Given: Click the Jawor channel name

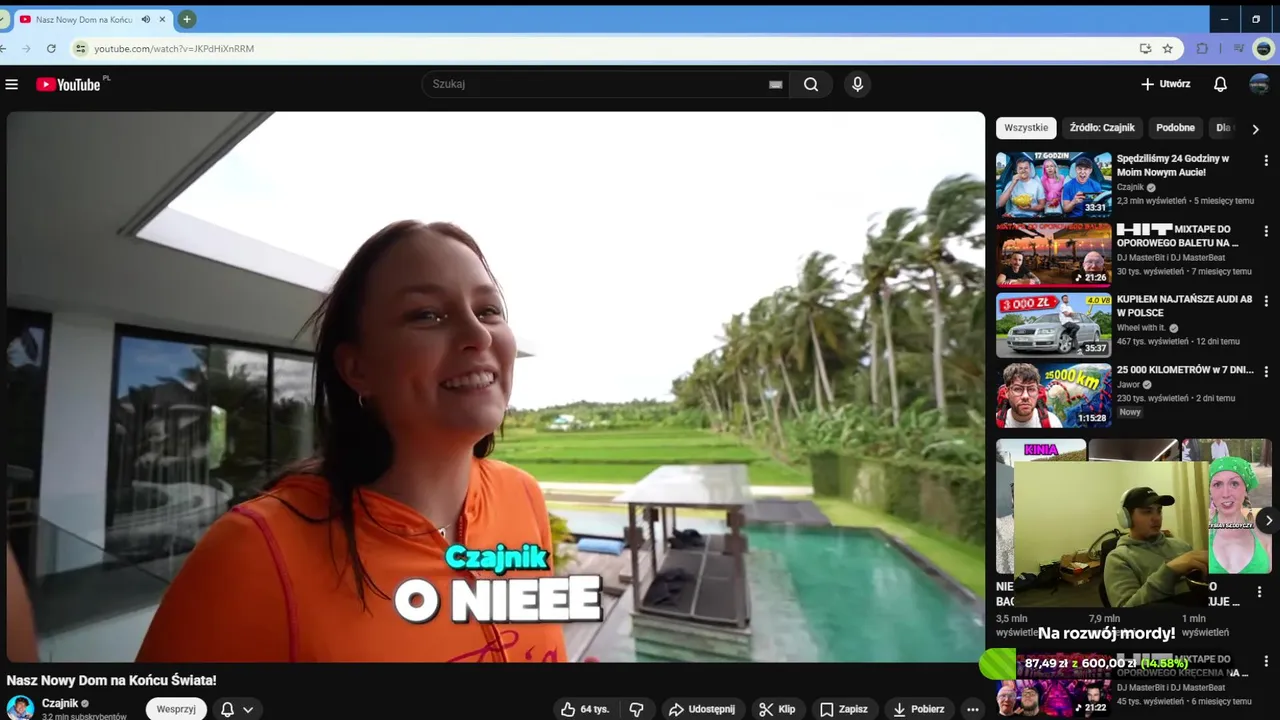Looking at the screenshot, I should pyautogui.click(x=1130, y=384).
